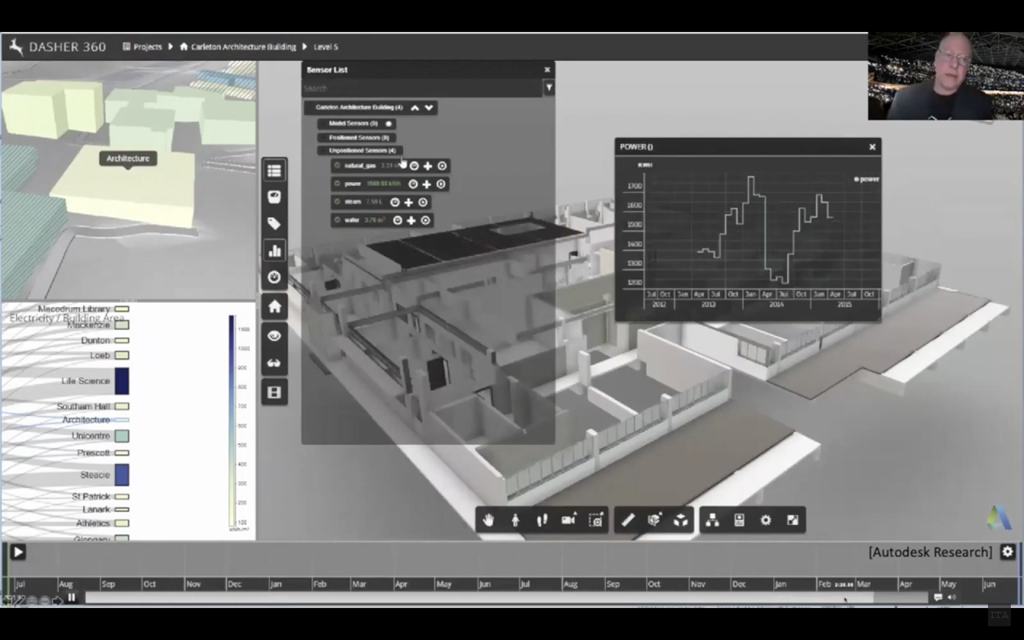Close the POWER chart panel
Image resolution: width=1024 pixels, height=640 pixels.
point(872,147)
